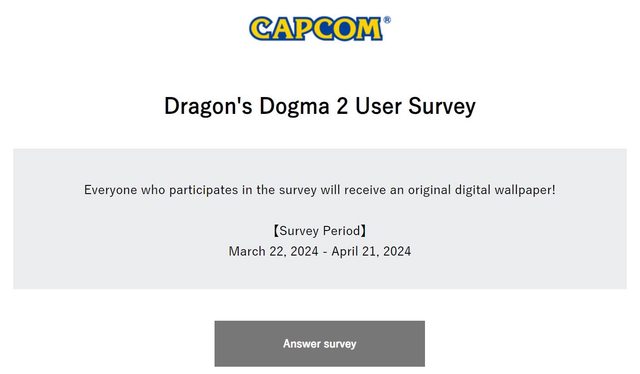Image resolution: width=640 pixels, height=374 pixels.
Task: Click the words "original digital wallpaper!"
Action: coord(482,190)
